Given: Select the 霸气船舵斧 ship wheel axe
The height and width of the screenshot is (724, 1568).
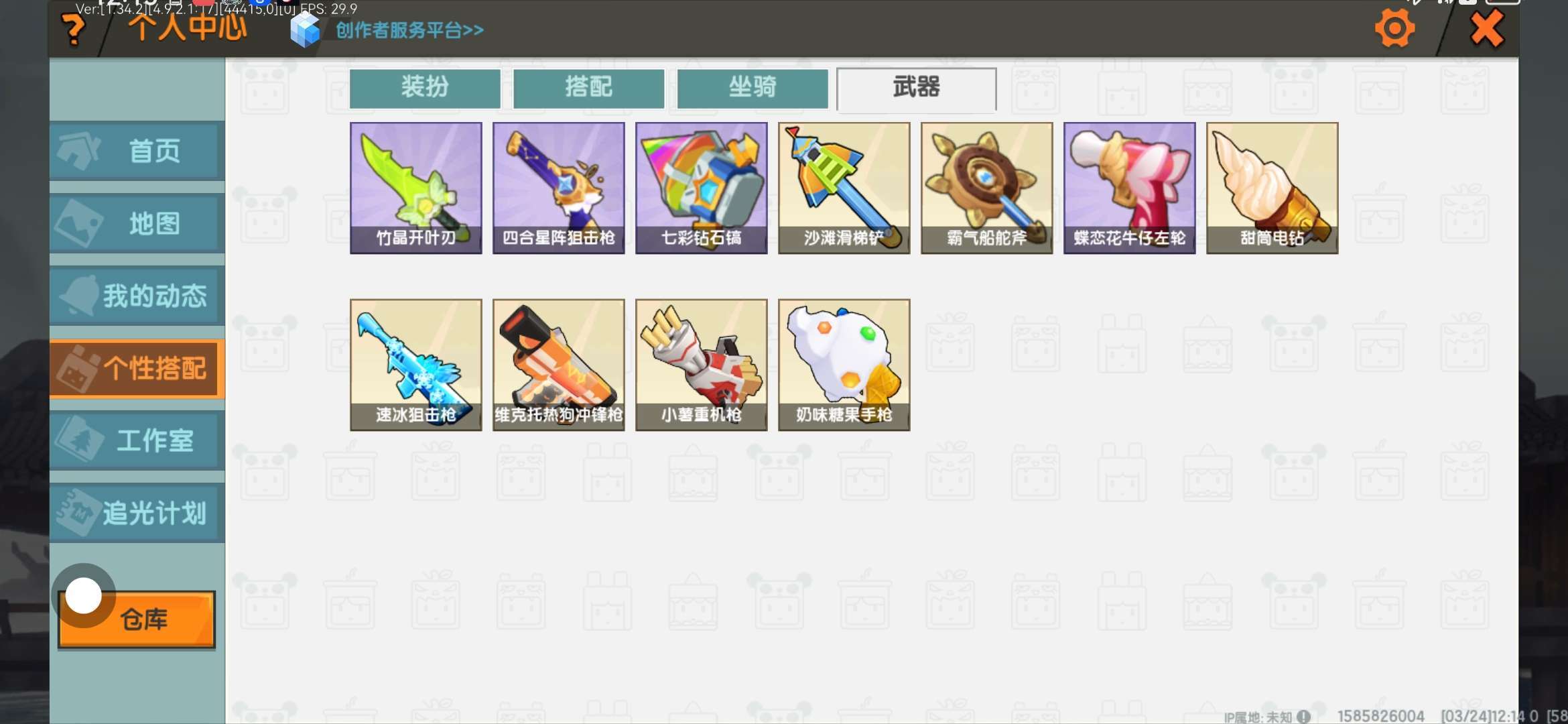Looking at the screenshot, I should point(986,188).
